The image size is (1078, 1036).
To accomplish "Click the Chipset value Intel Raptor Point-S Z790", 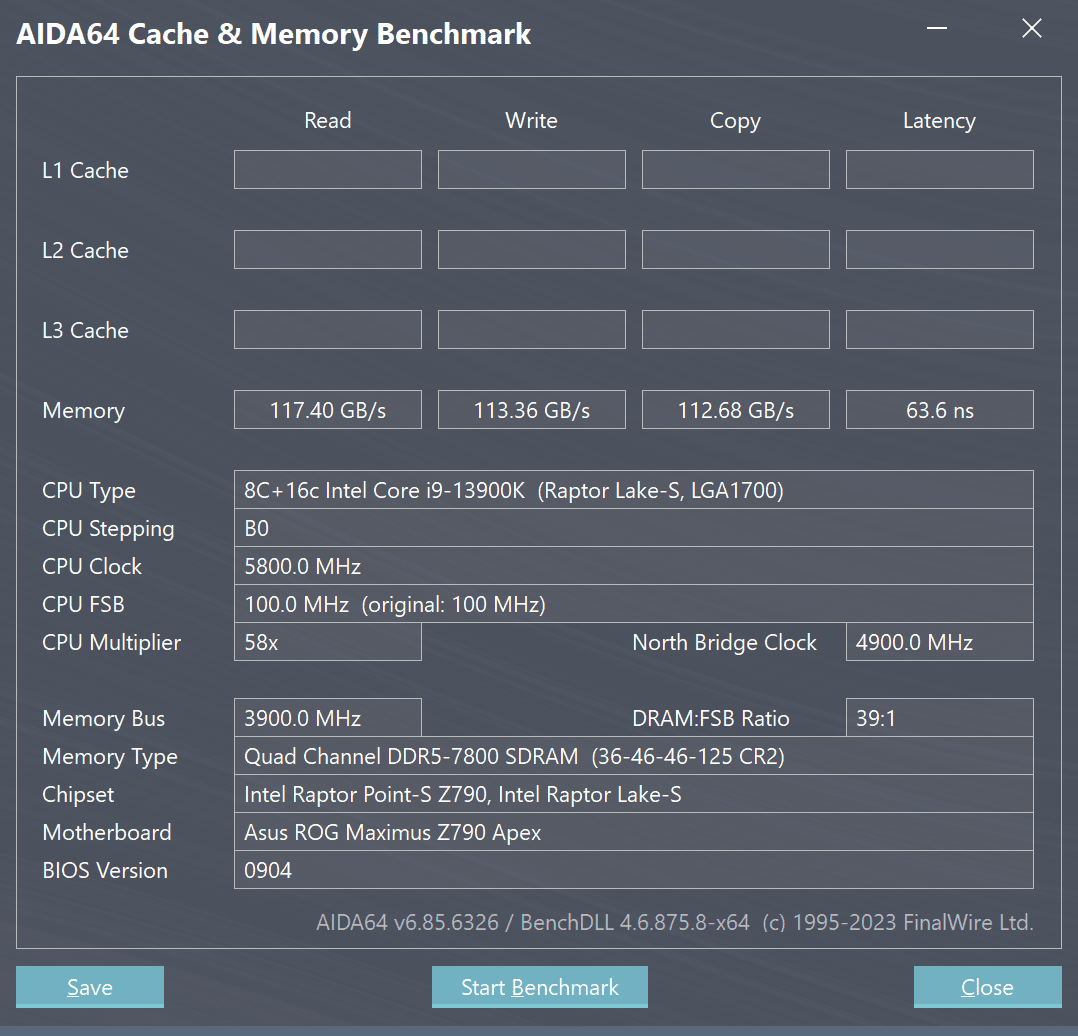I will pyautogui.click(x=633, y=794).
